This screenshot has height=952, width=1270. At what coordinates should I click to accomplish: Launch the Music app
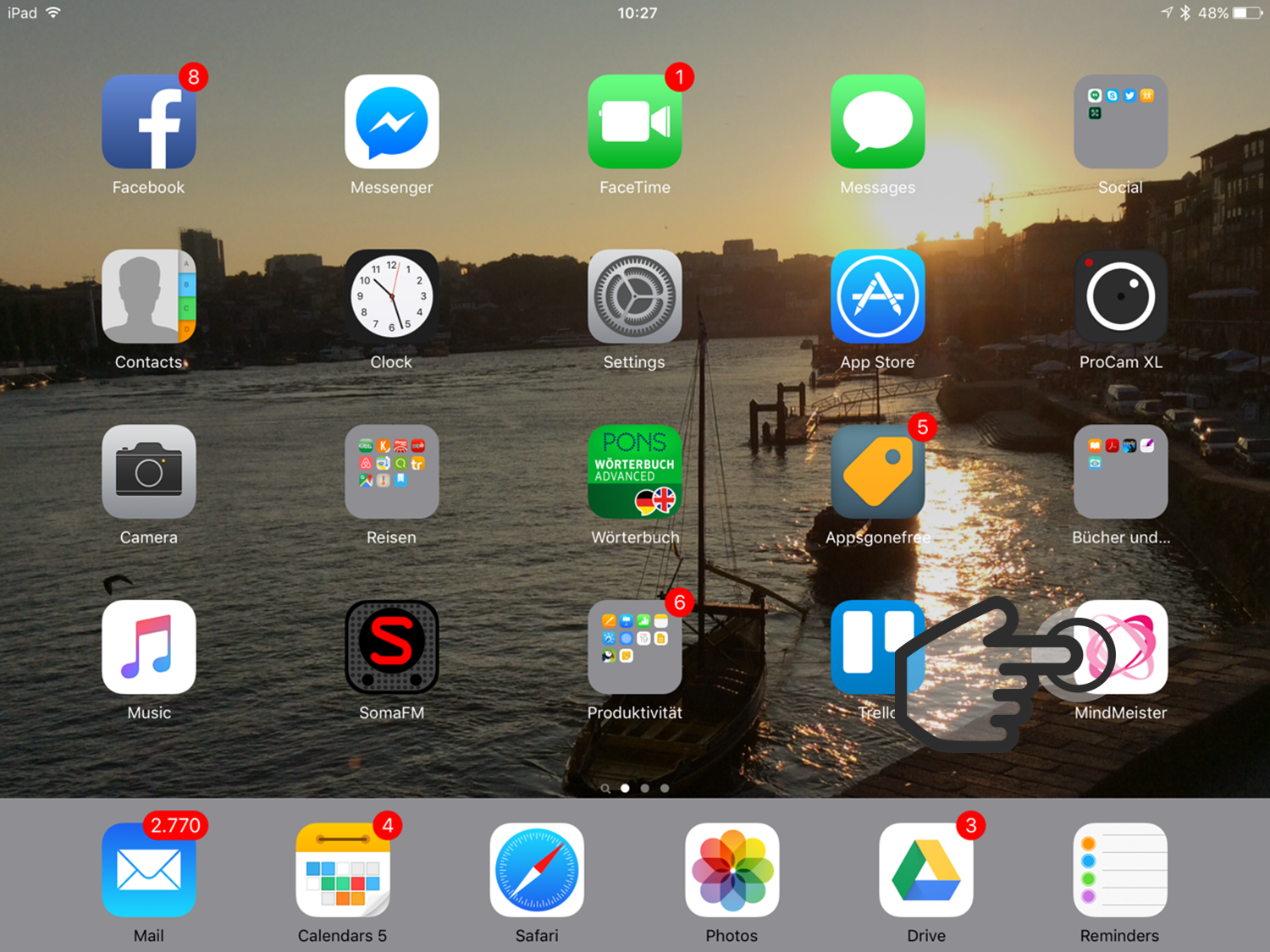(149, 647)
